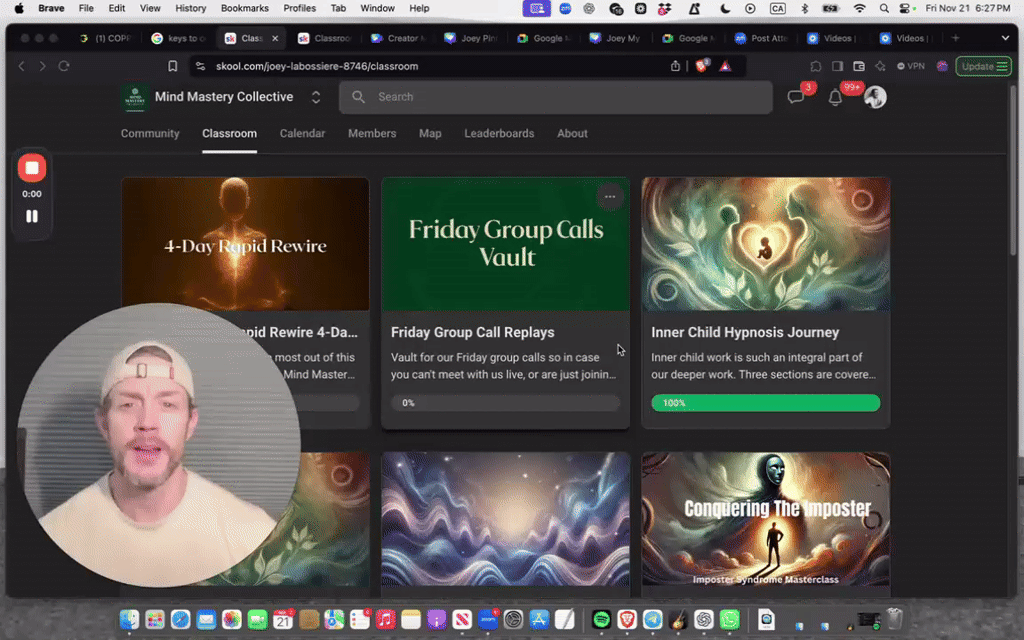The image size is (1024, 640).
Task: Open the notifications bell
Action: [835, 98]
